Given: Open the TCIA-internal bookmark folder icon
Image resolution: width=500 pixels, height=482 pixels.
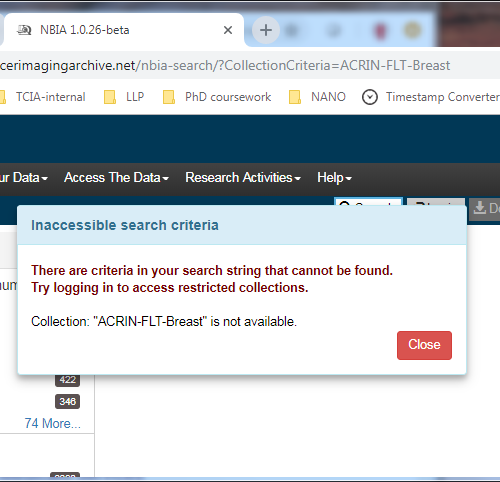Looking at the screenshot, I should pyautogui.click(x=3, y=97).
